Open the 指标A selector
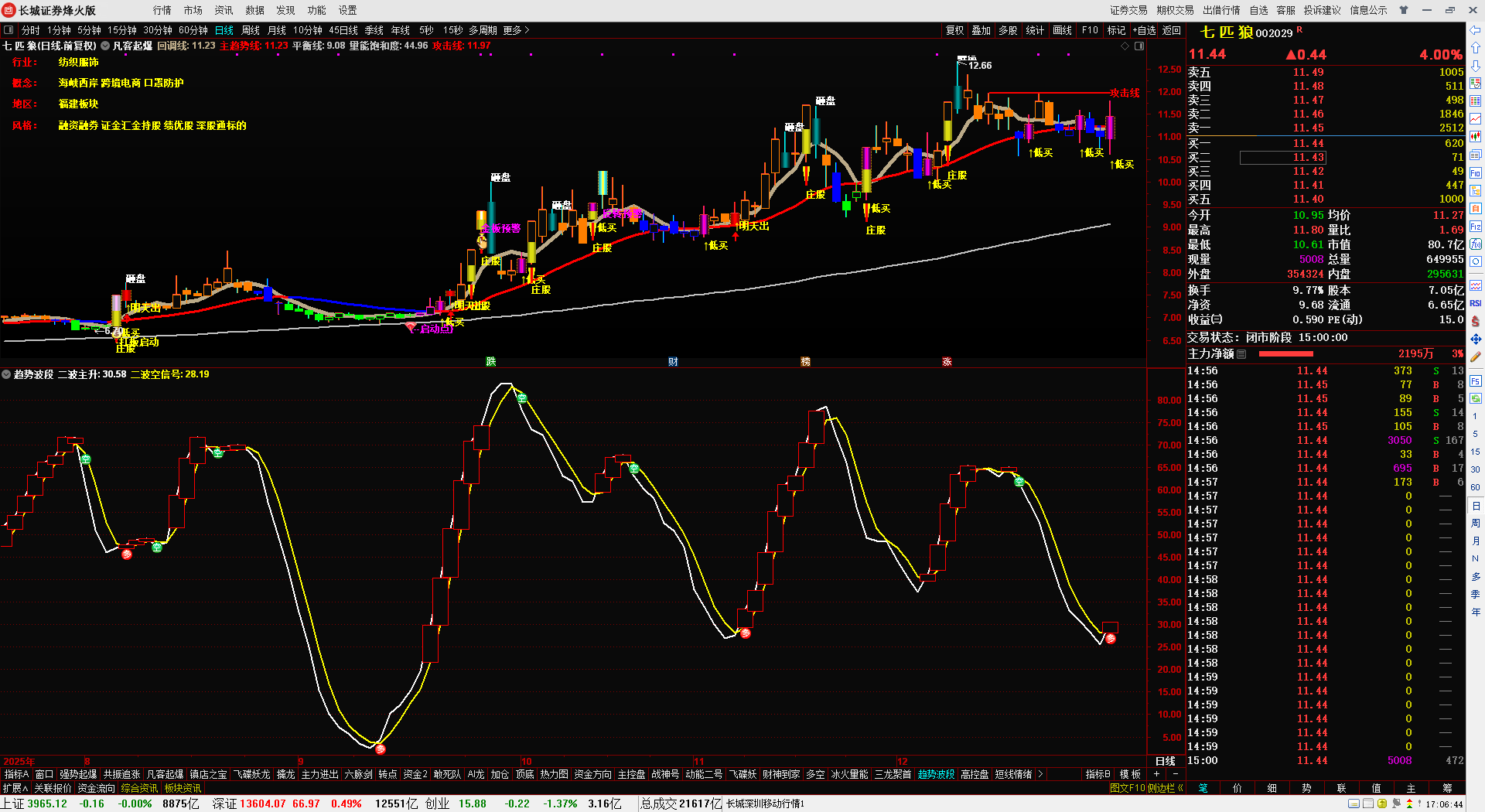The image size is (1485, 812). [x=16, y=774]
